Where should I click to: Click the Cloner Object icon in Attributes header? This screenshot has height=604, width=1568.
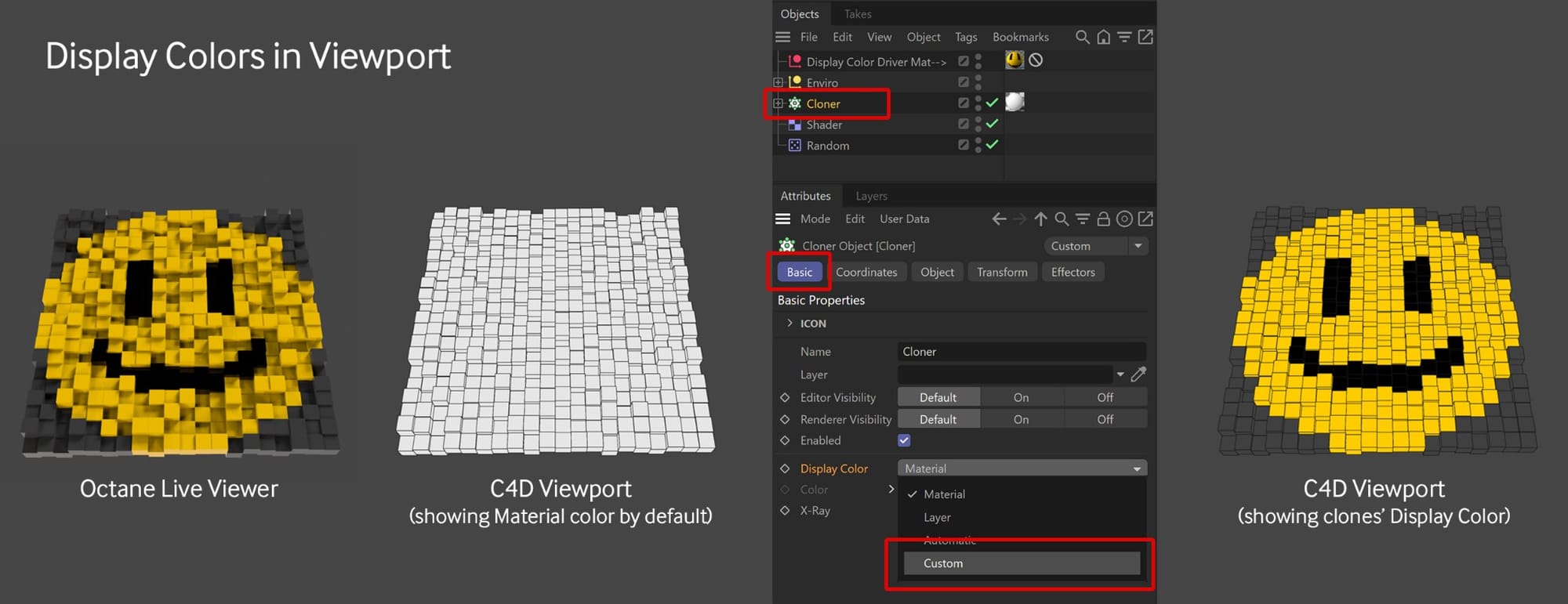click(x=786, y=245)
